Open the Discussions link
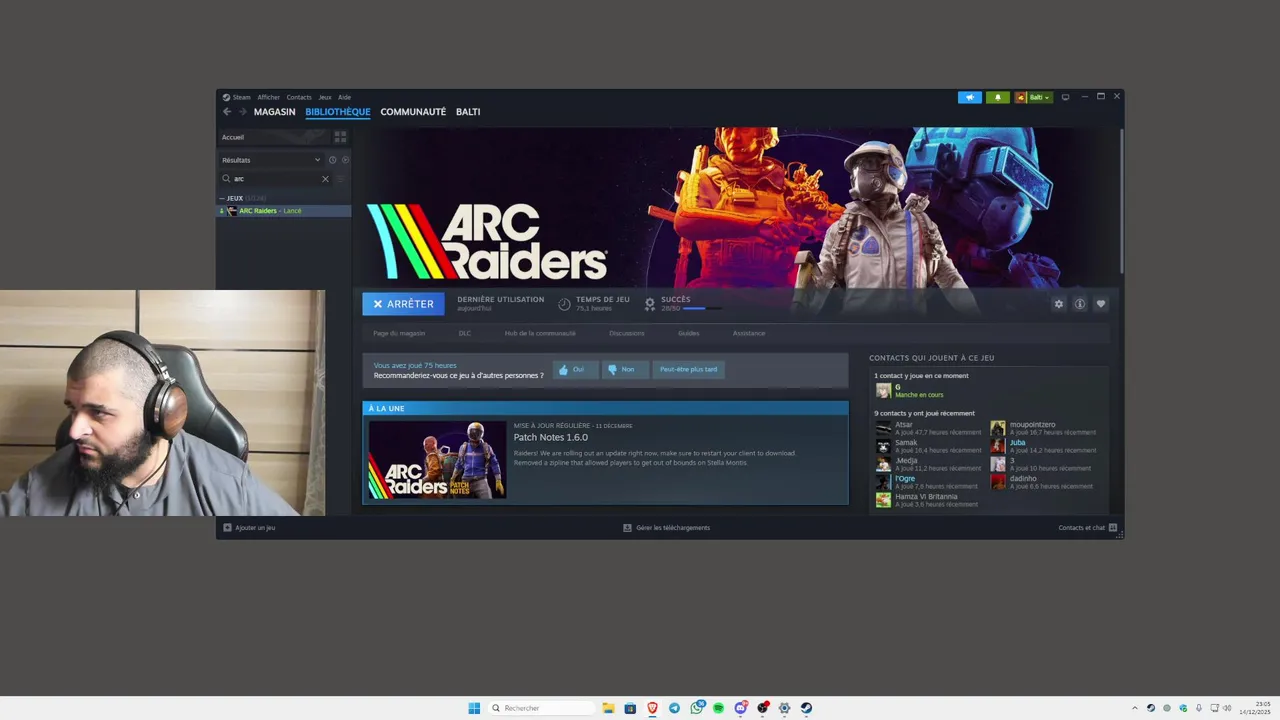The width and height of the screenshot is (1280, 720). click(627, 333)
